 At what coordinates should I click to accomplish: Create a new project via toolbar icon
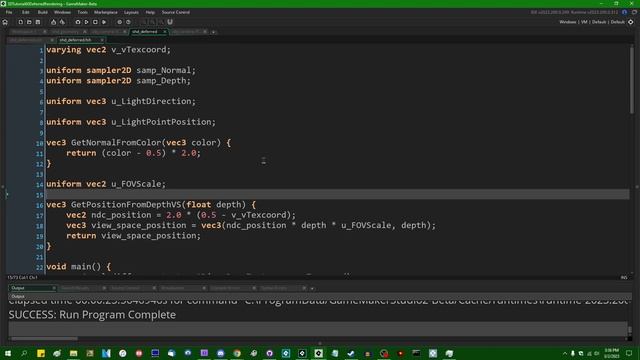point(20,22)
